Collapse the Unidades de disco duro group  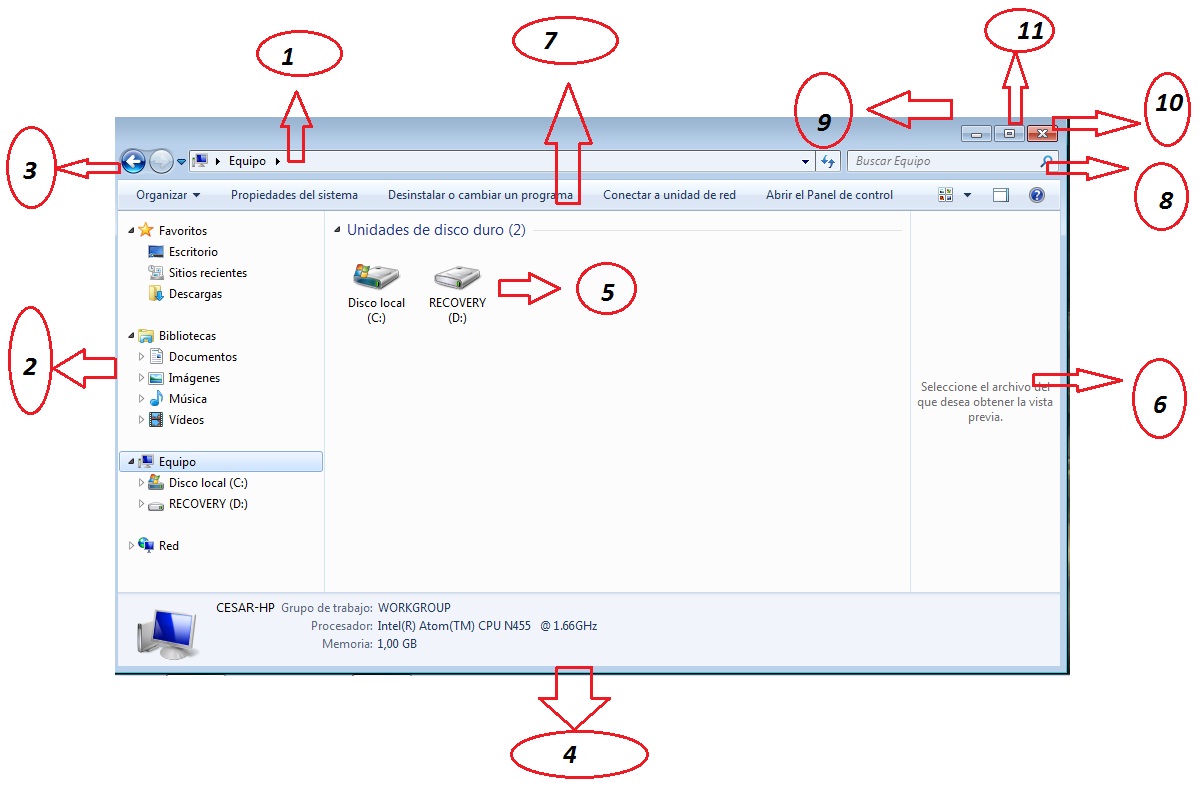point(336,230)
